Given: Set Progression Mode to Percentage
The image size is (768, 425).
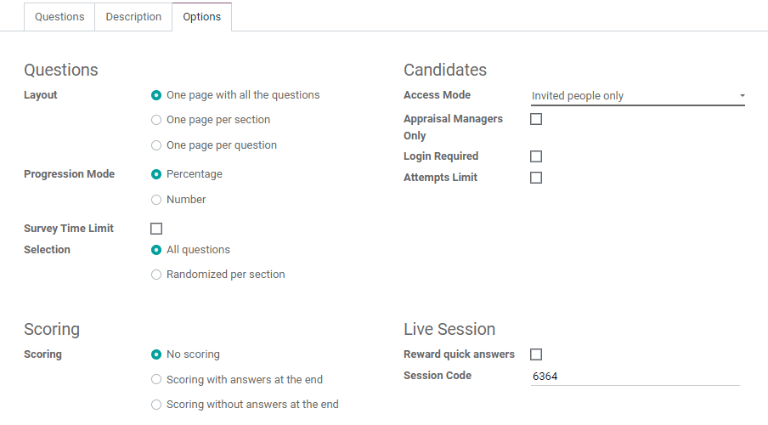Looking at the screenshot, I should [156, 174].
